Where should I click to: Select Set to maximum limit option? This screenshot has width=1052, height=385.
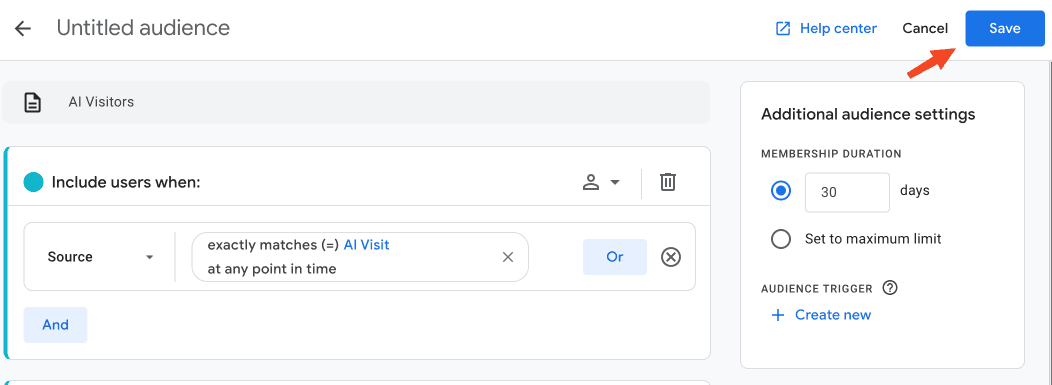pyautogui.click(x=781, y=239)
